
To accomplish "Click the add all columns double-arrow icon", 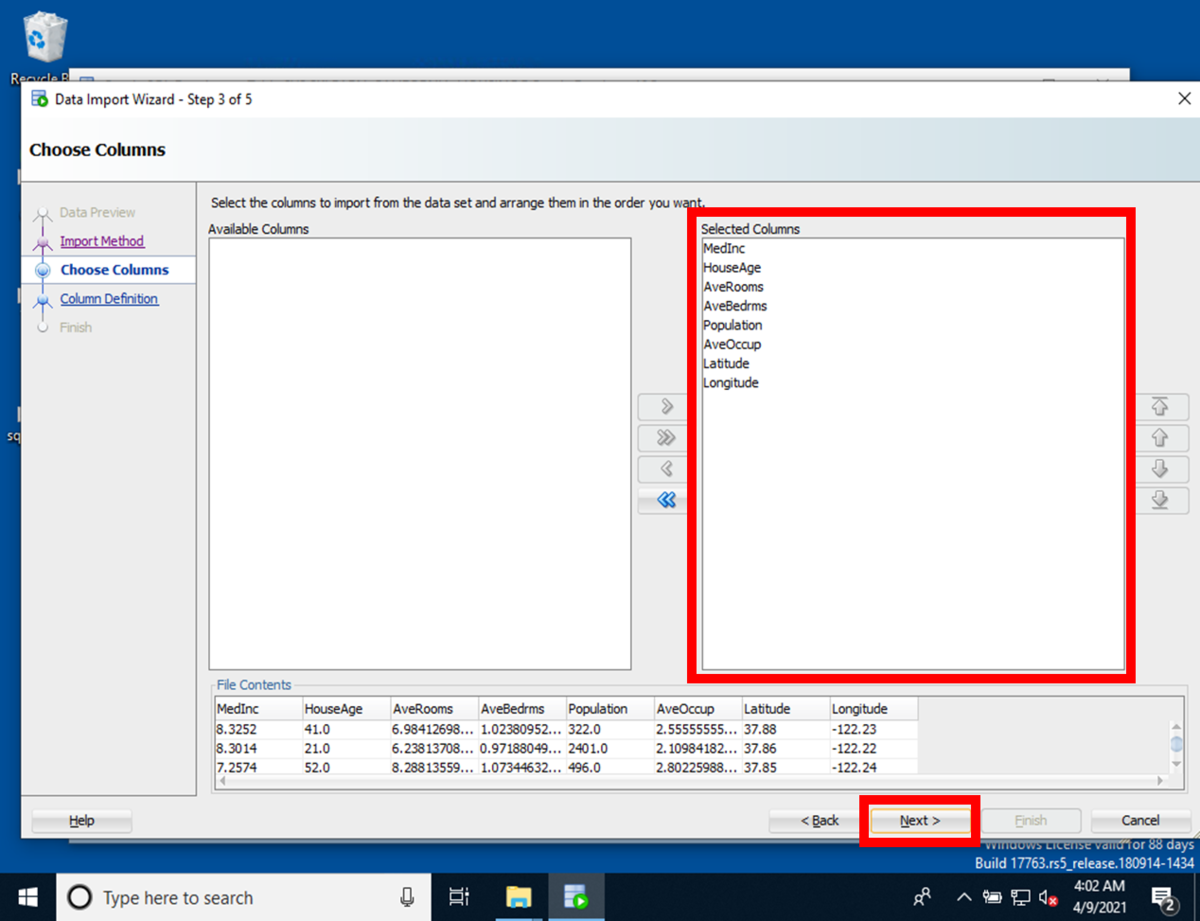I will pyautogui.click(x=666, y=438).
